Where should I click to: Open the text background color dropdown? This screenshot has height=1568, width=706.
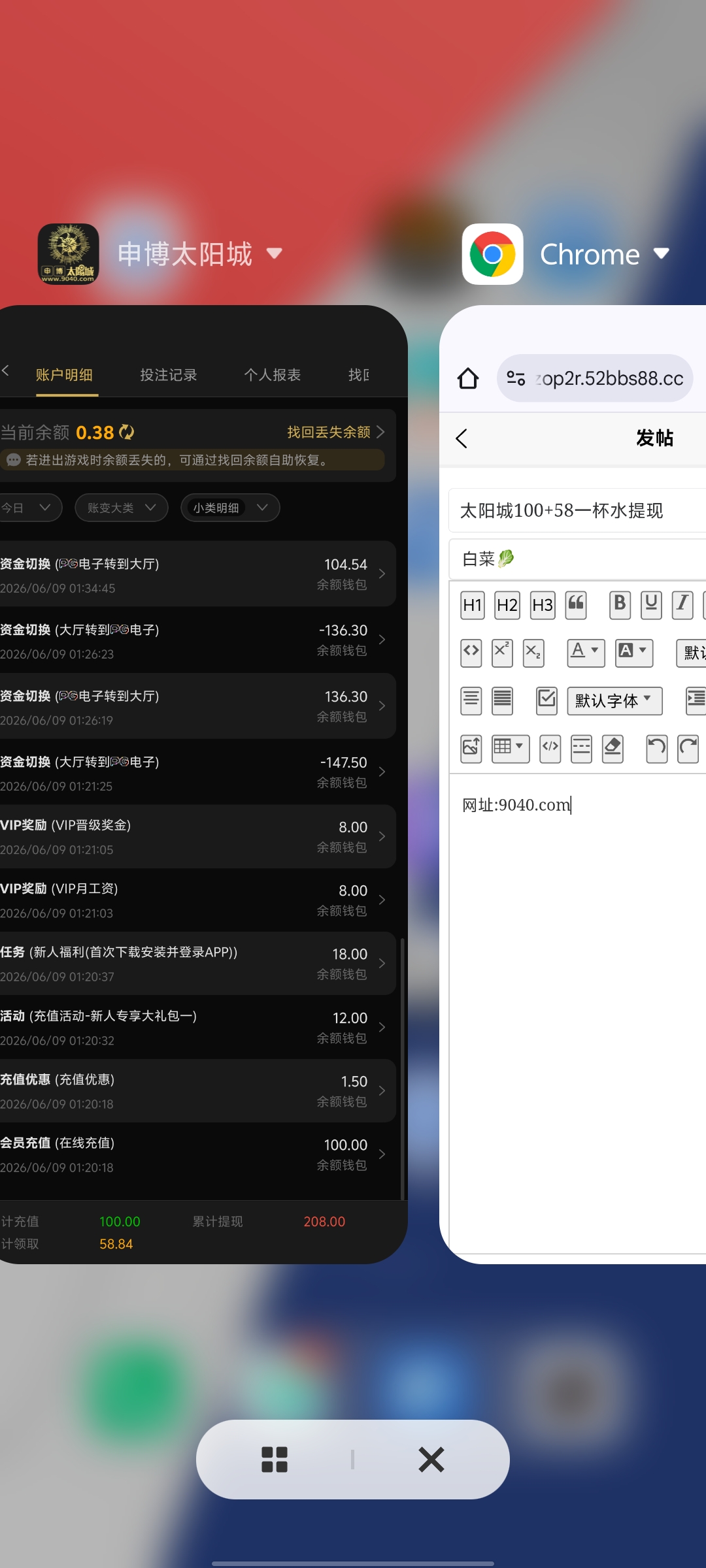[634, 653]
